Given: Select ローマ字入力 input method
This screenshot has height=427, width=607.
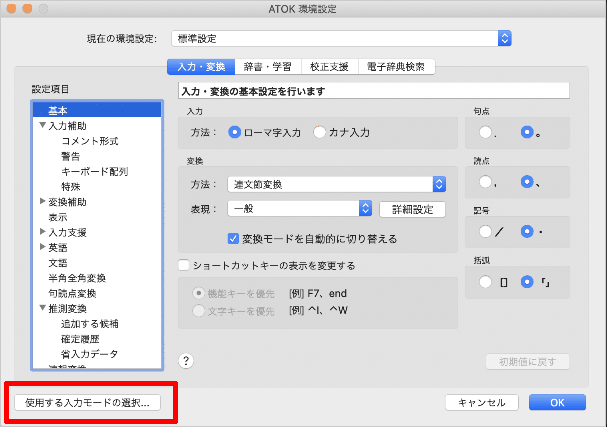Looking at the screenshot, I should coord(235,131).
